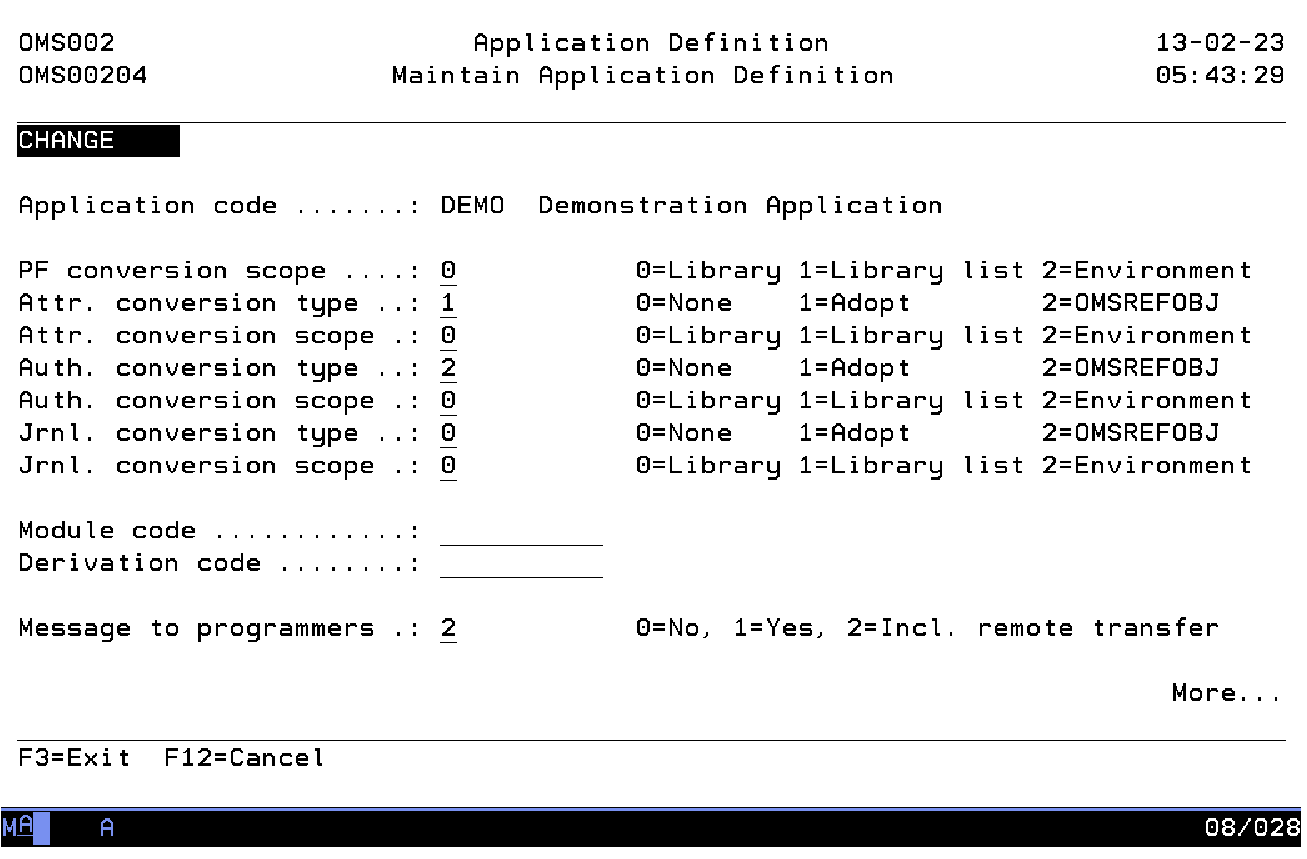Select the Attr. conversion type field
Screen dimensions: 1307x859
(x=448, y=304)
